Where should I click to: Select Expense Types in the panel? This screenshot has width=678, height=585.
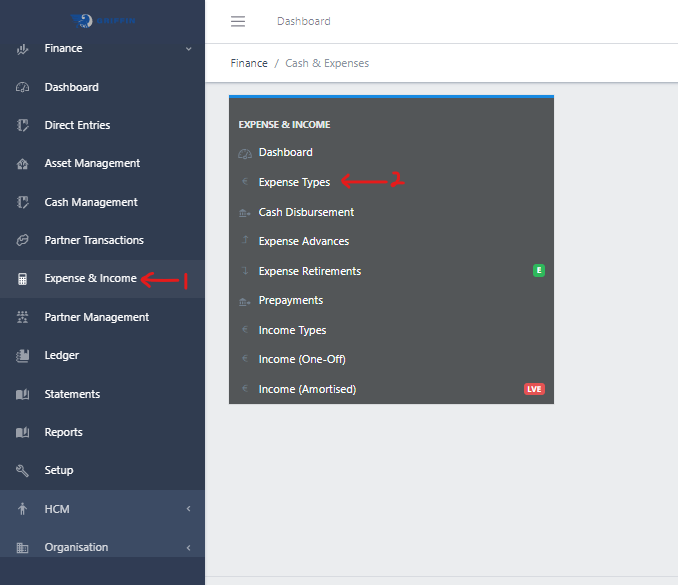(294, 182)
